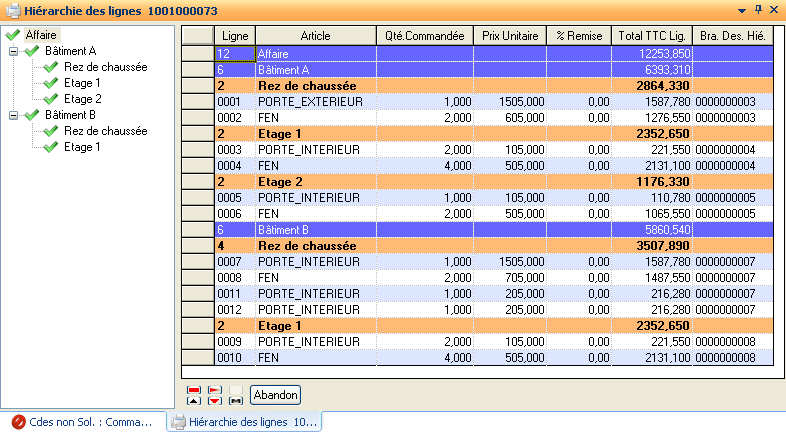Collapse the Bâtiment A tree node
This screenshot has width=786, height=434.
point(13,51)
